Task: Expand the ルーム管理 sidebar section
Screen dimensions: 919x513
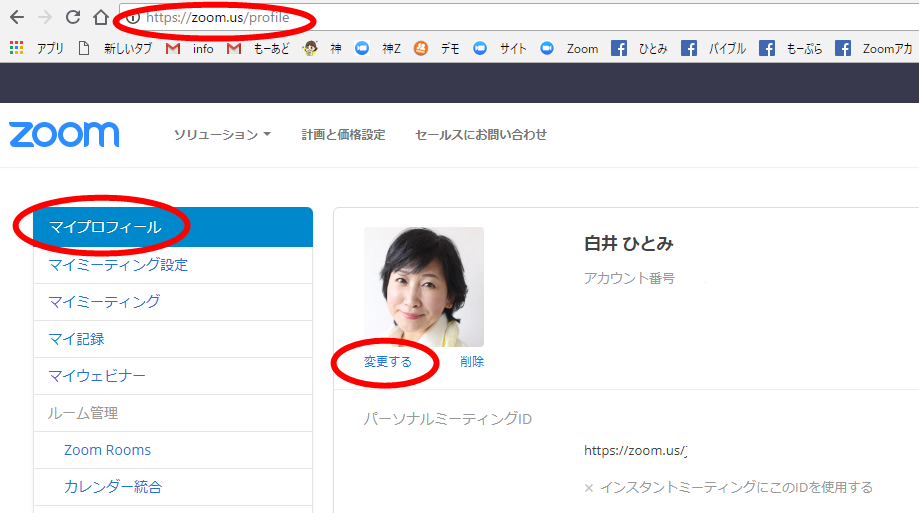Action: tap(83, 413)
